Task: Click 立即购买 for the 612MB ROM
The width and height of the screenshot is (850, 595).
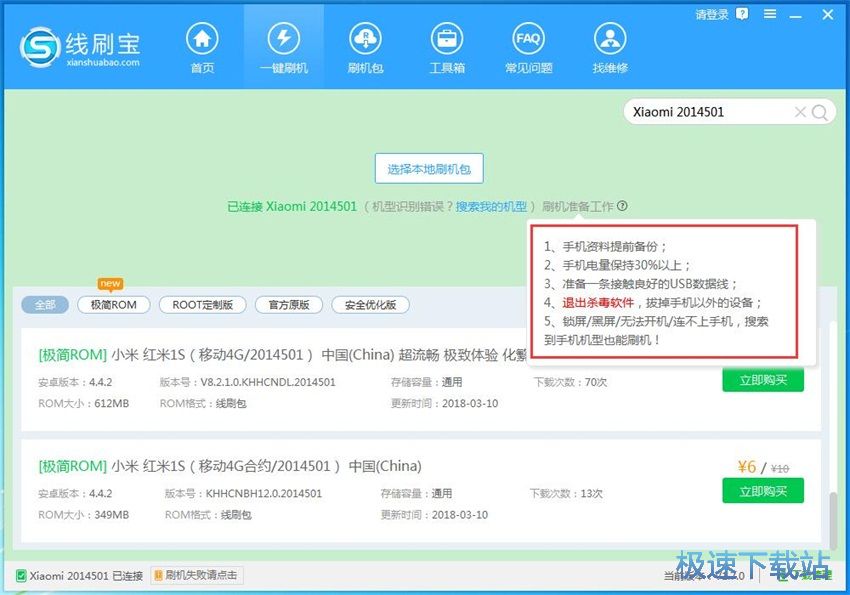Action: coord(763,380)
